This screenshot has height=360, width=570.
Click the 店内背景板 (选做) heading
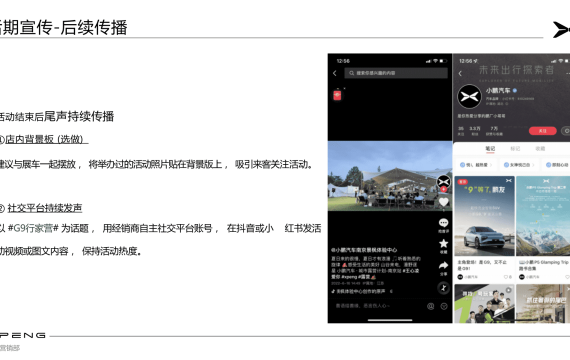pyautogui.click(x=47, y=139)
